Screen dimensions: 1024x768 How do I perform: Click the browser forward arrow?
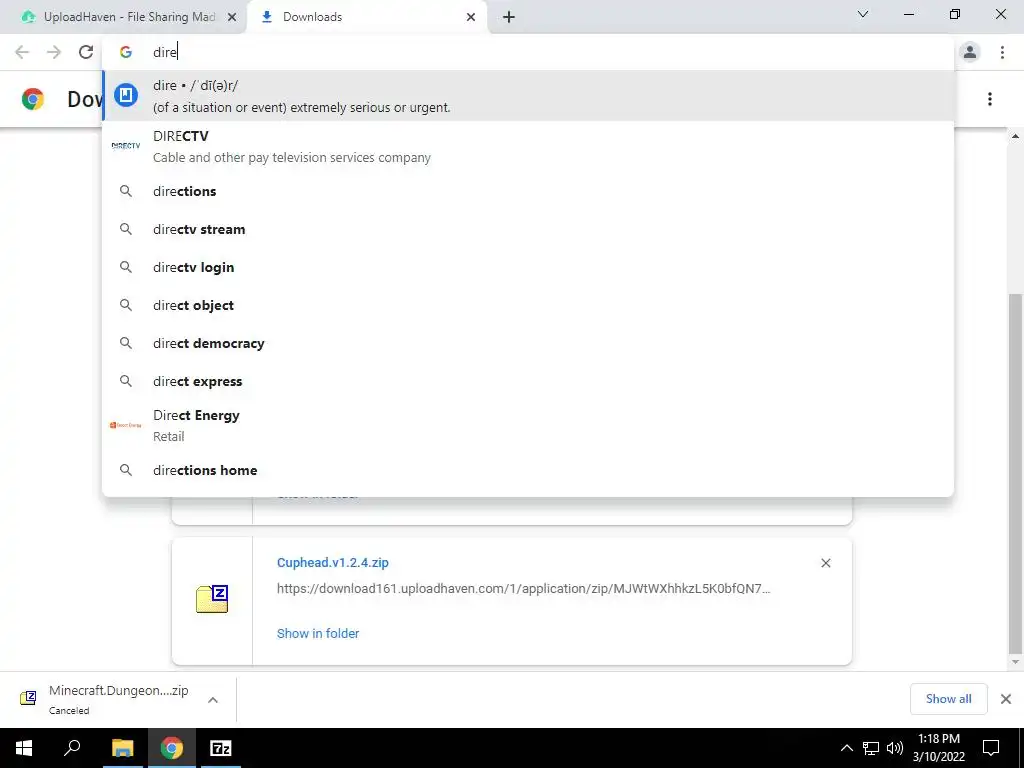(54, 52)
